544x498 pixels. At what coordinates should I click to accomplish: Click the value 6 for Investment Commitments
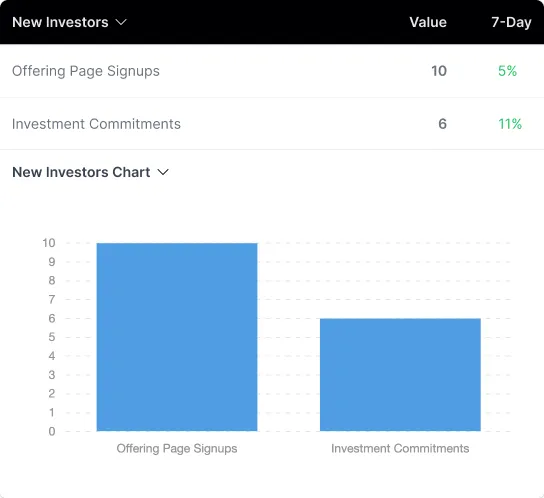pos(442,124)
